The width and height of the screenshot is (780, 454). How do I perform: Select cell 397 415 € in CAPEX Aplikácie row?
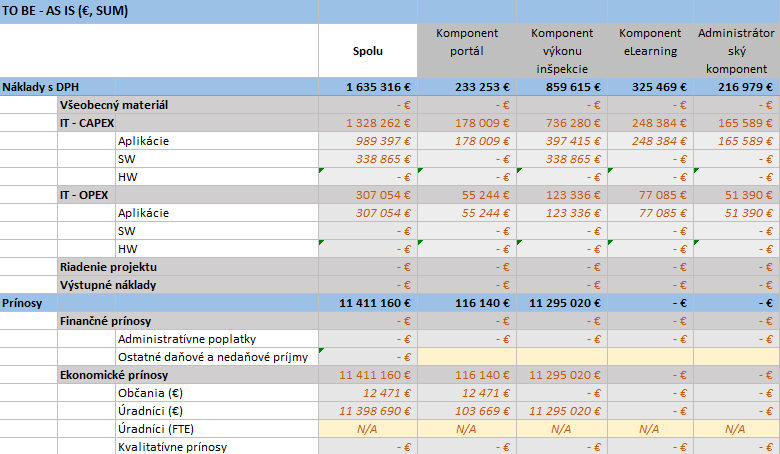point(562,141)
